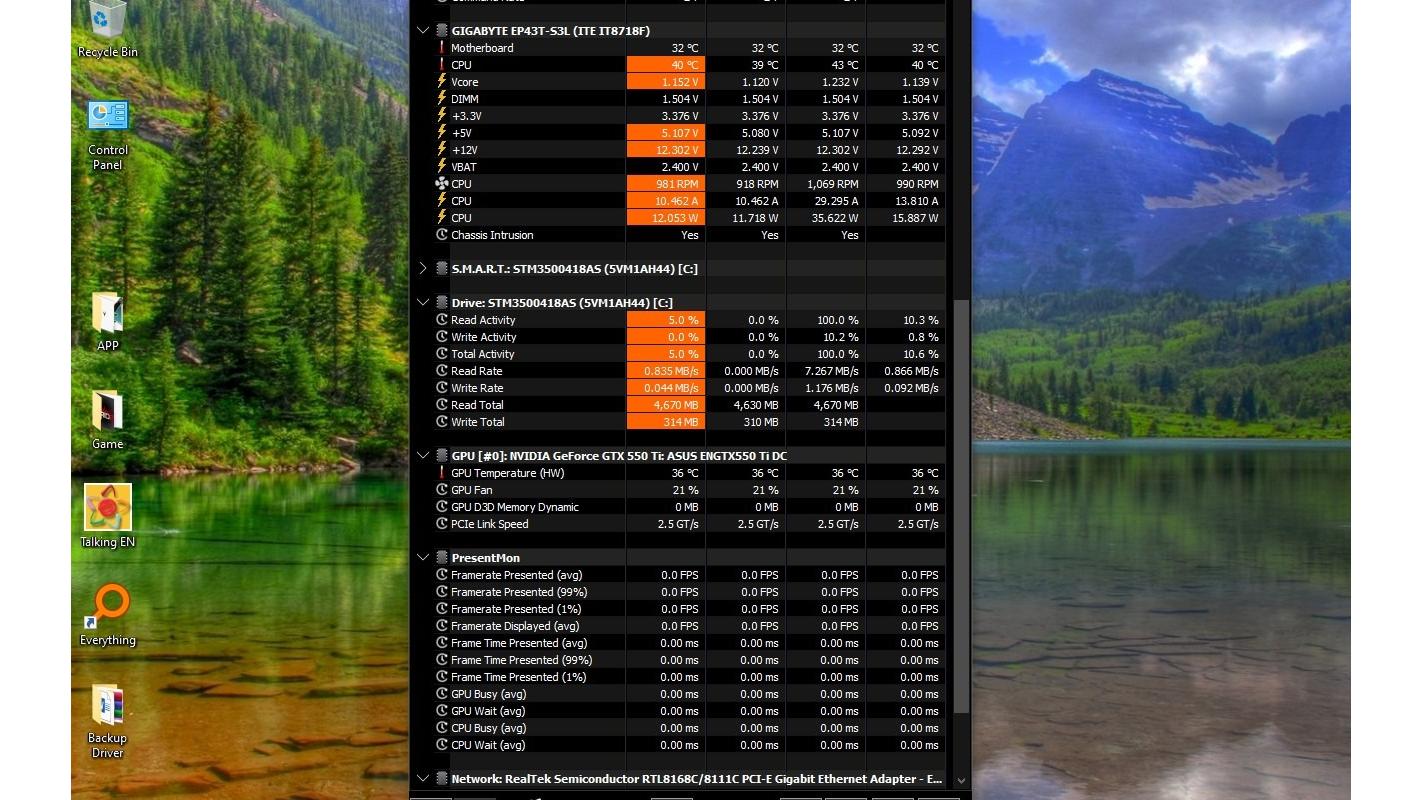Click the thermometer icon beside GPU Temperature (HW)
Image resolution: width=1422 pixels, height=800 pixels.
tap(441, 473)
